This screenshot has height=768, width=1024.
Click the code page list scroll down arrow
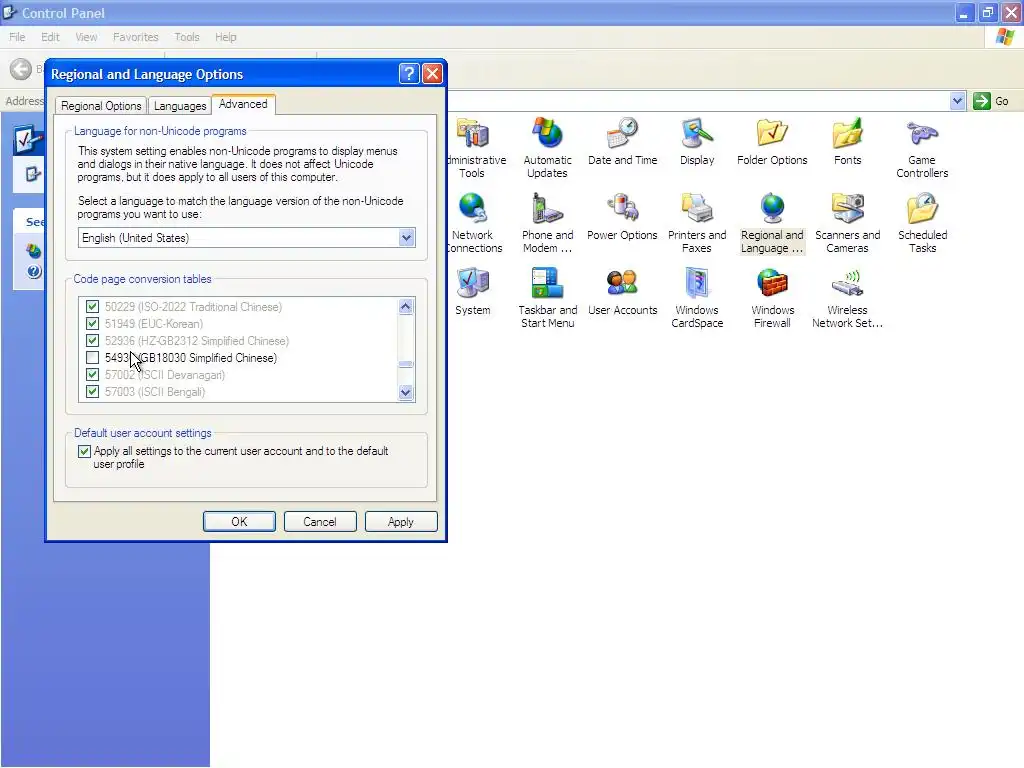coord(406,392)
